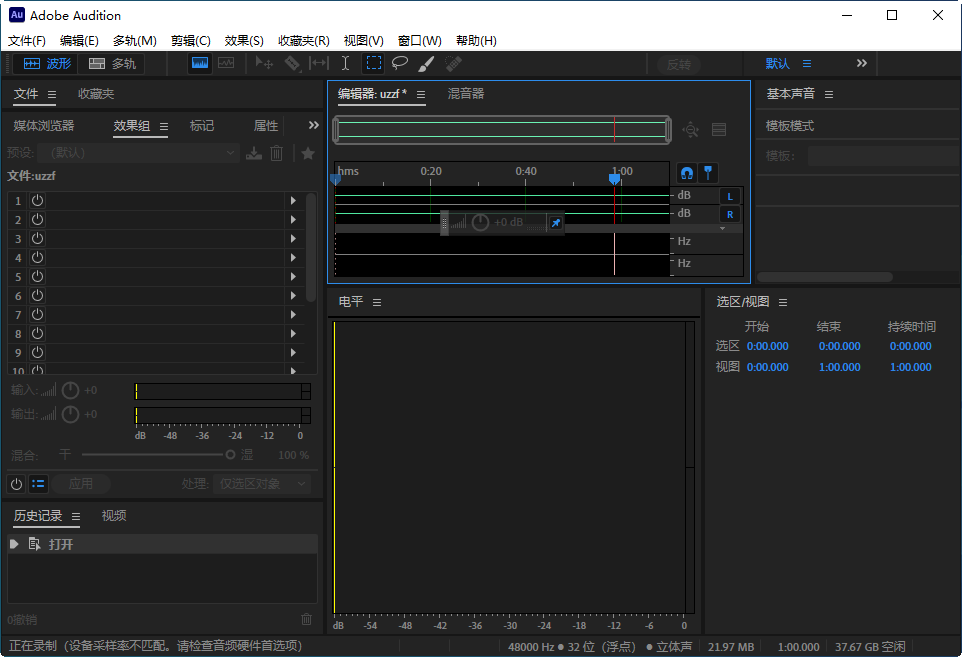Pin the HUD volume overlay
962x657 pixels.
click(x=555, y=223)
